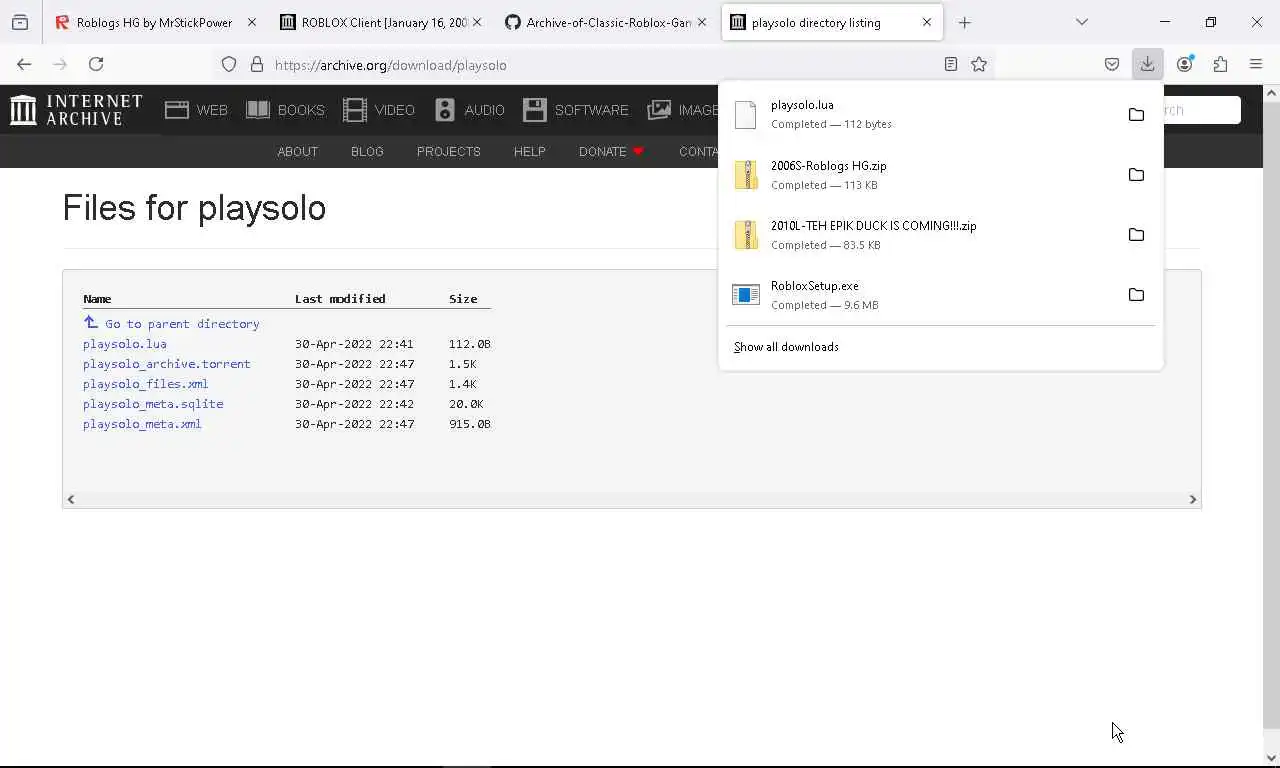Open playsolo_archive.torrent link
Screen dimensions: 1280x768
pos(167,364)
